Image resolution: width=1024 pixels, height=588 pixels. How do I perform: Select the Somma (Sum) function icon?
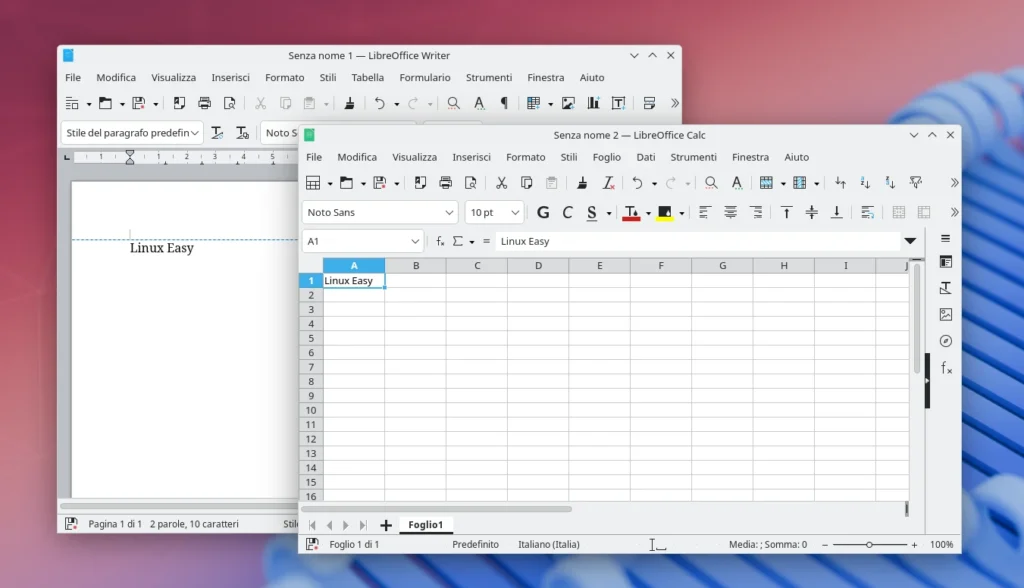(457, 240)
